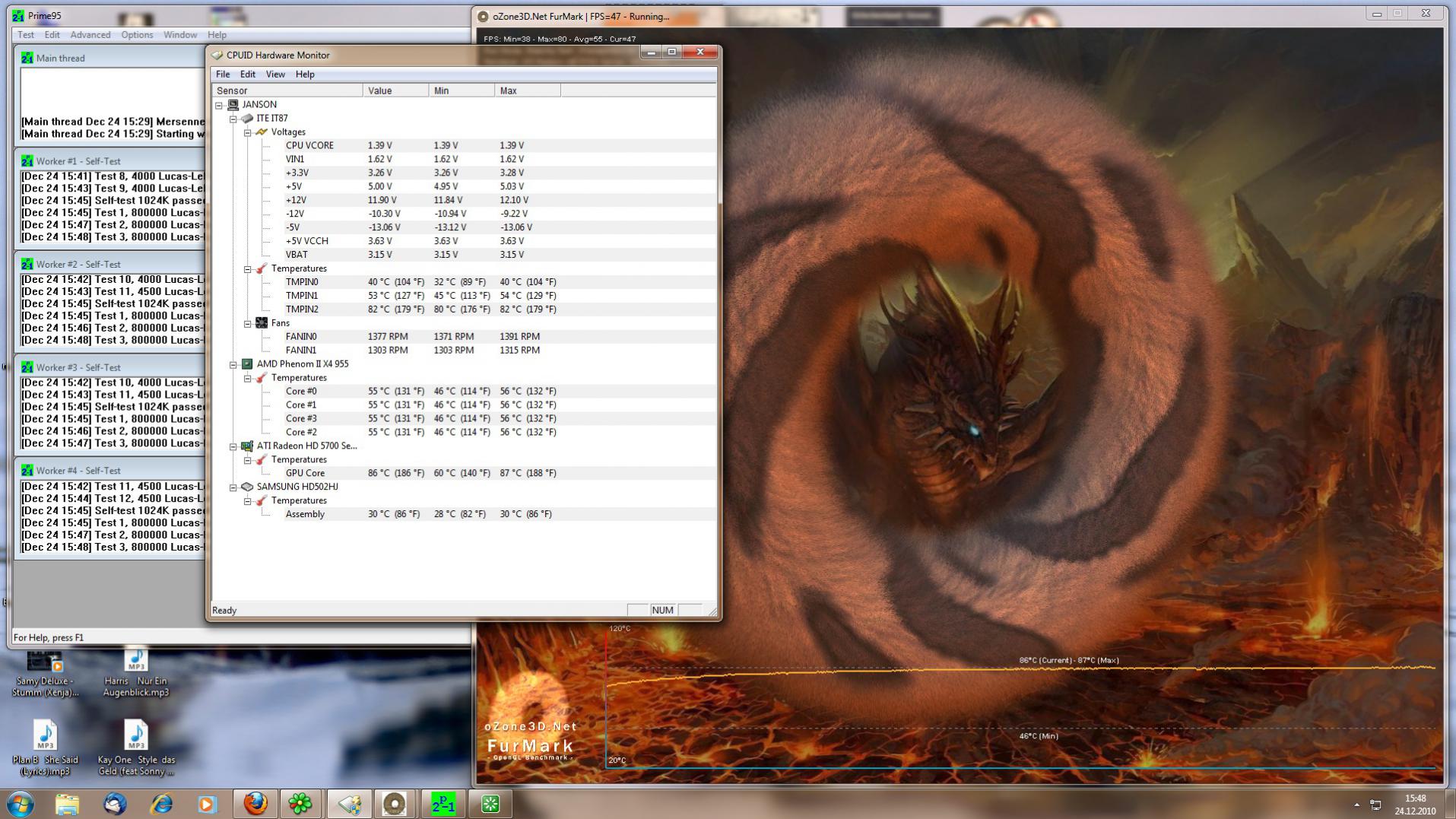Collapse the JANSON root node
Image resolution: width=1456 pixels, height=819 pixels.
[x=219, y=105]
